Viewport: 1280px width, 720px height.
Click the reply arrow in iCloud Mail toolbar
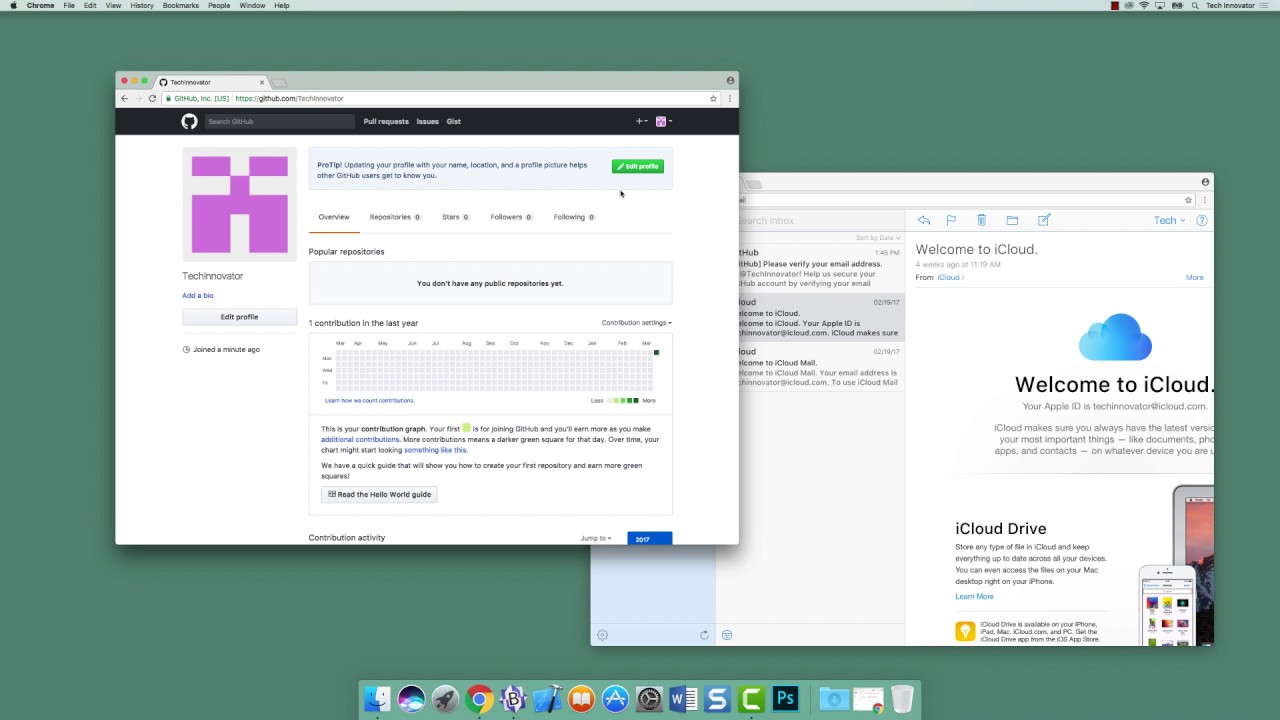click(924, 220)
